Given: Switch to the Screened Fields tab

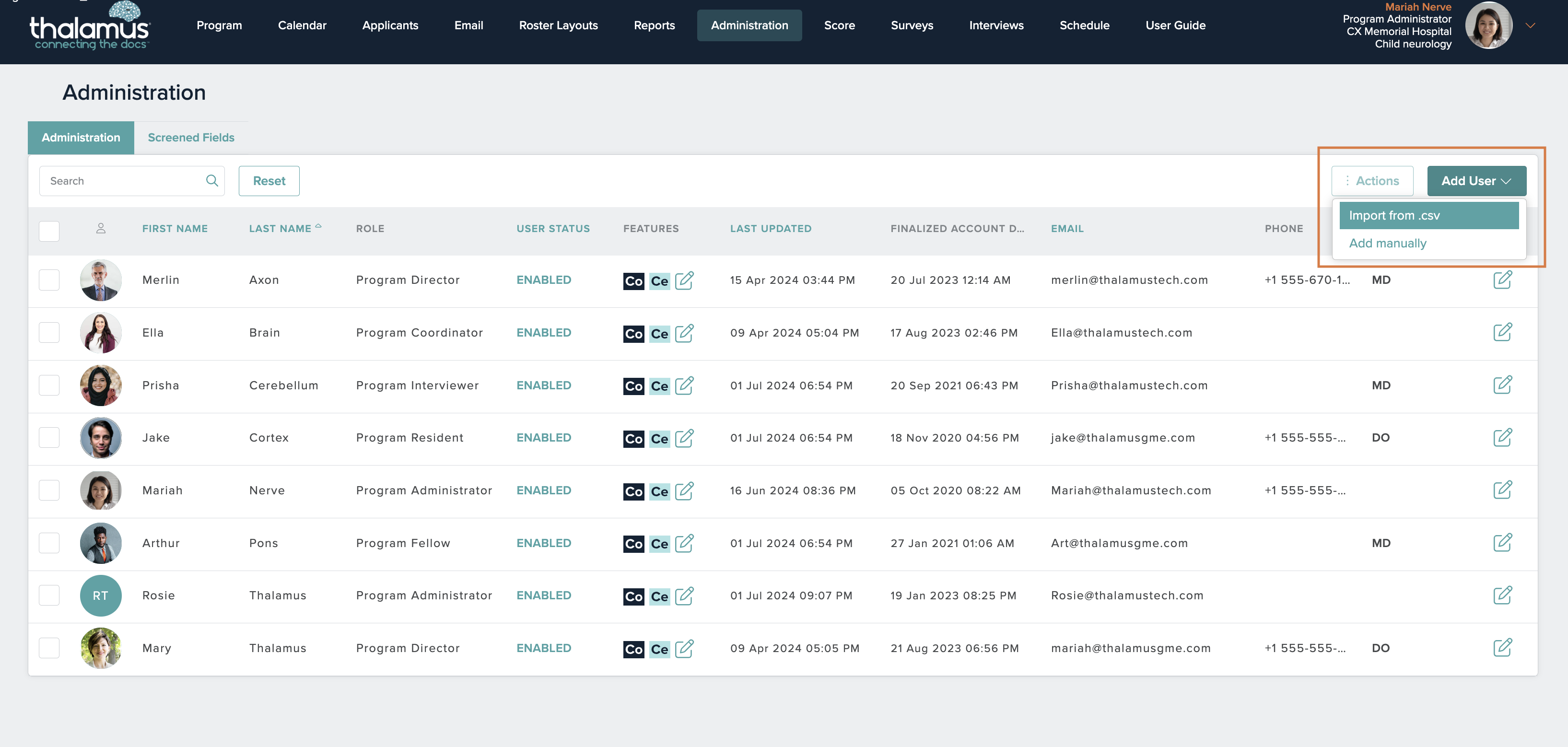Looking at the screenshot, I should tap(191, 138).
